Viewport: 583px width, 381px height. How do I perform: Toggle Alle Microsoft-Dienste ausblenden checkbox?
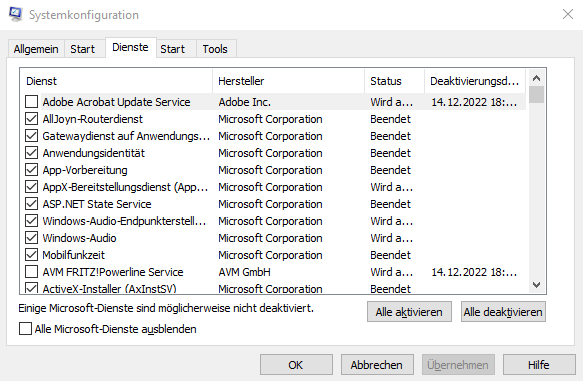25,329
